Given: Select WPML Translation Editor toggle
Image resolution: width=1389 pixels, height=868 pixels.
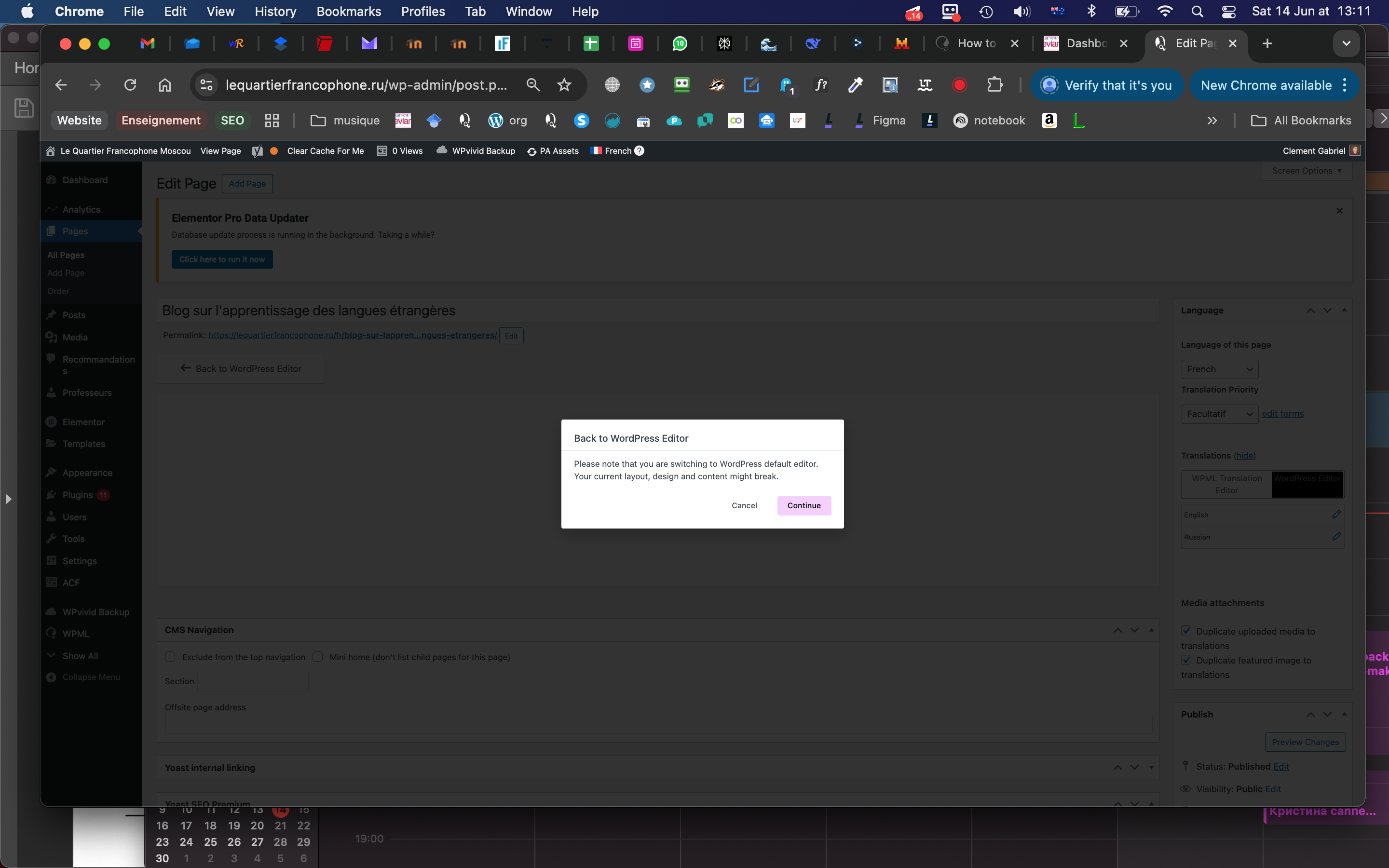Looking at the screenshot, I should [x=1226, y=484].
